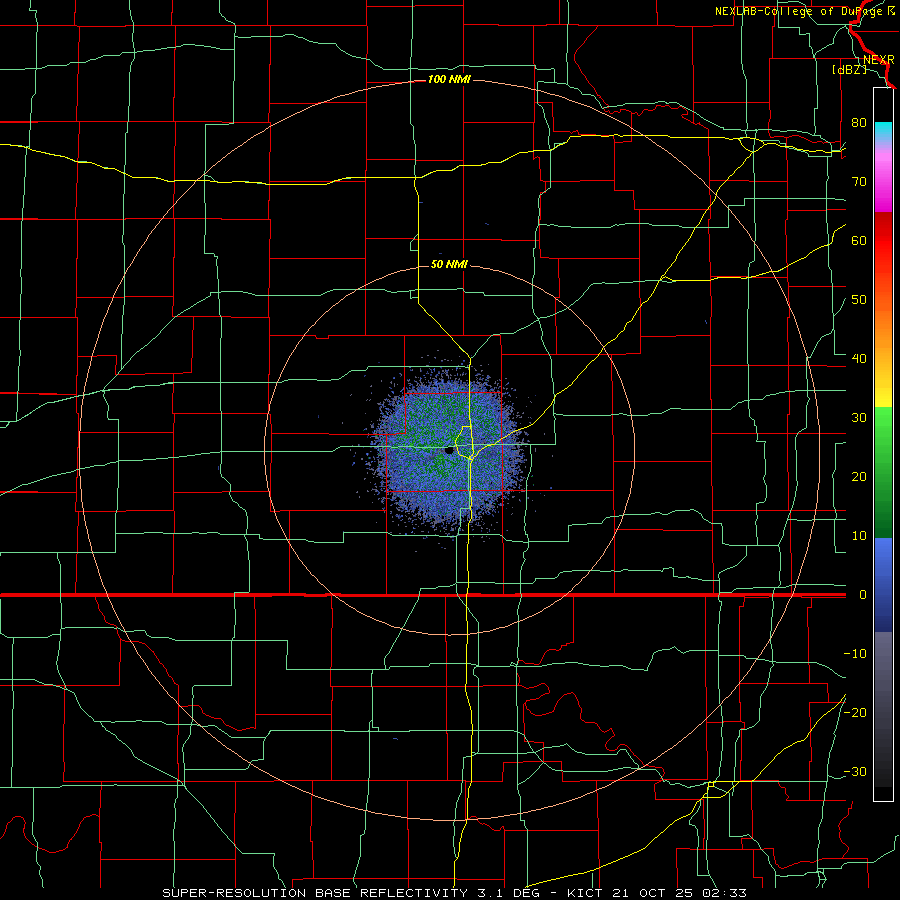900x900 pixels.
Task: Click the dBZ unit label
Action: (849, 70)
